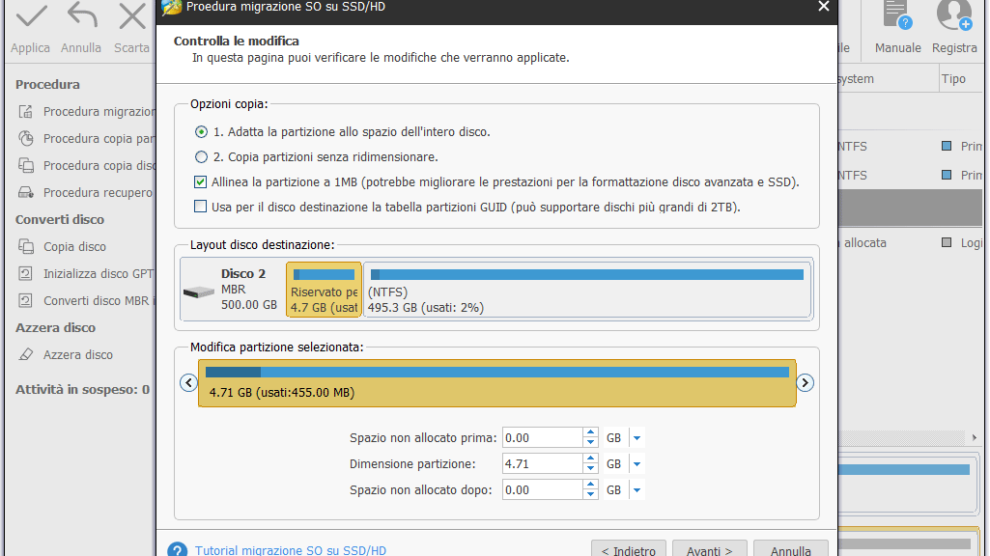990x556 pixels.
Task: Click the Copia disco sidebar icon
Action: coord(26,246)
